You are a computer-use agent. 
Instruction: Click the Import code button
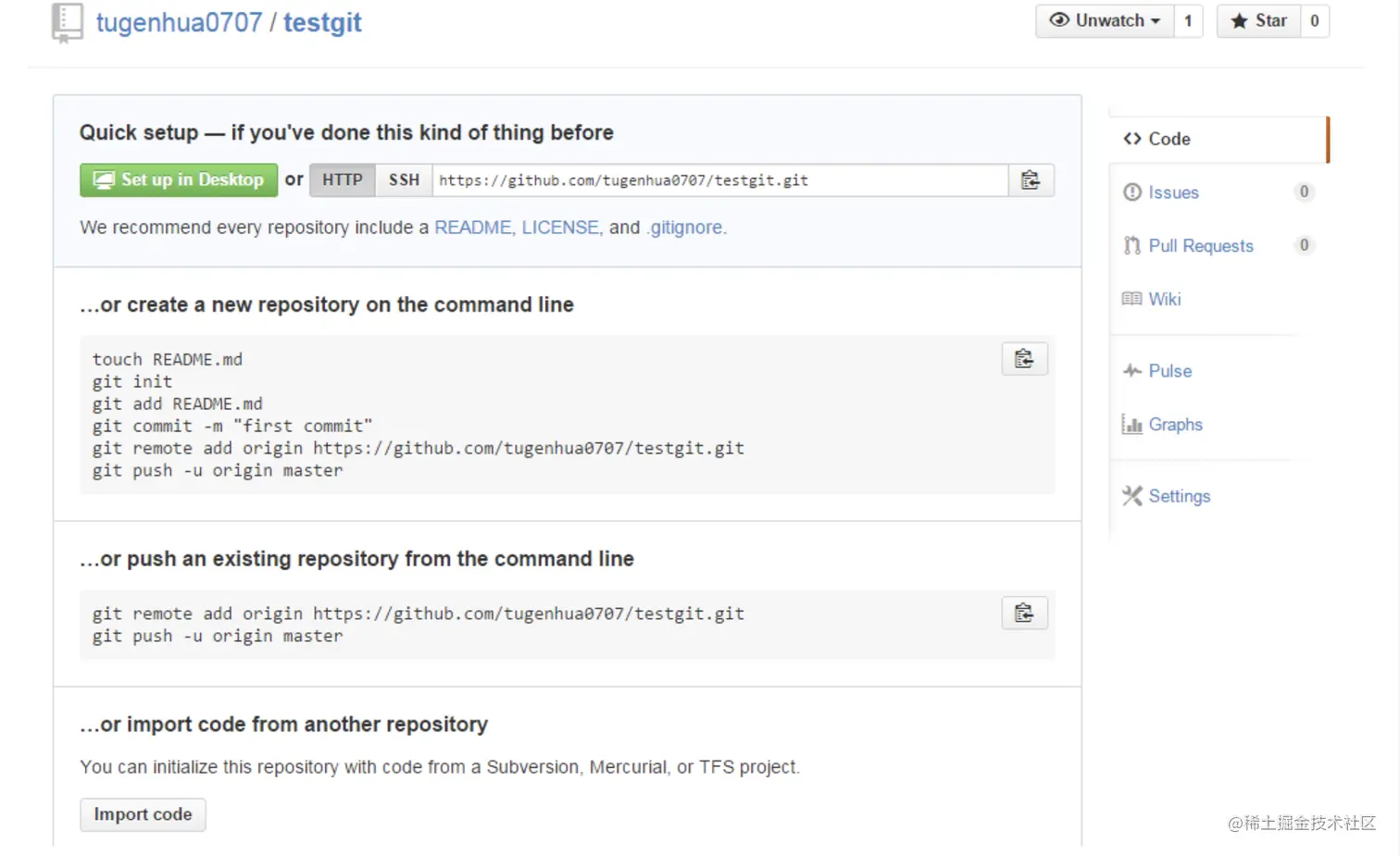(x=143, y=814)
